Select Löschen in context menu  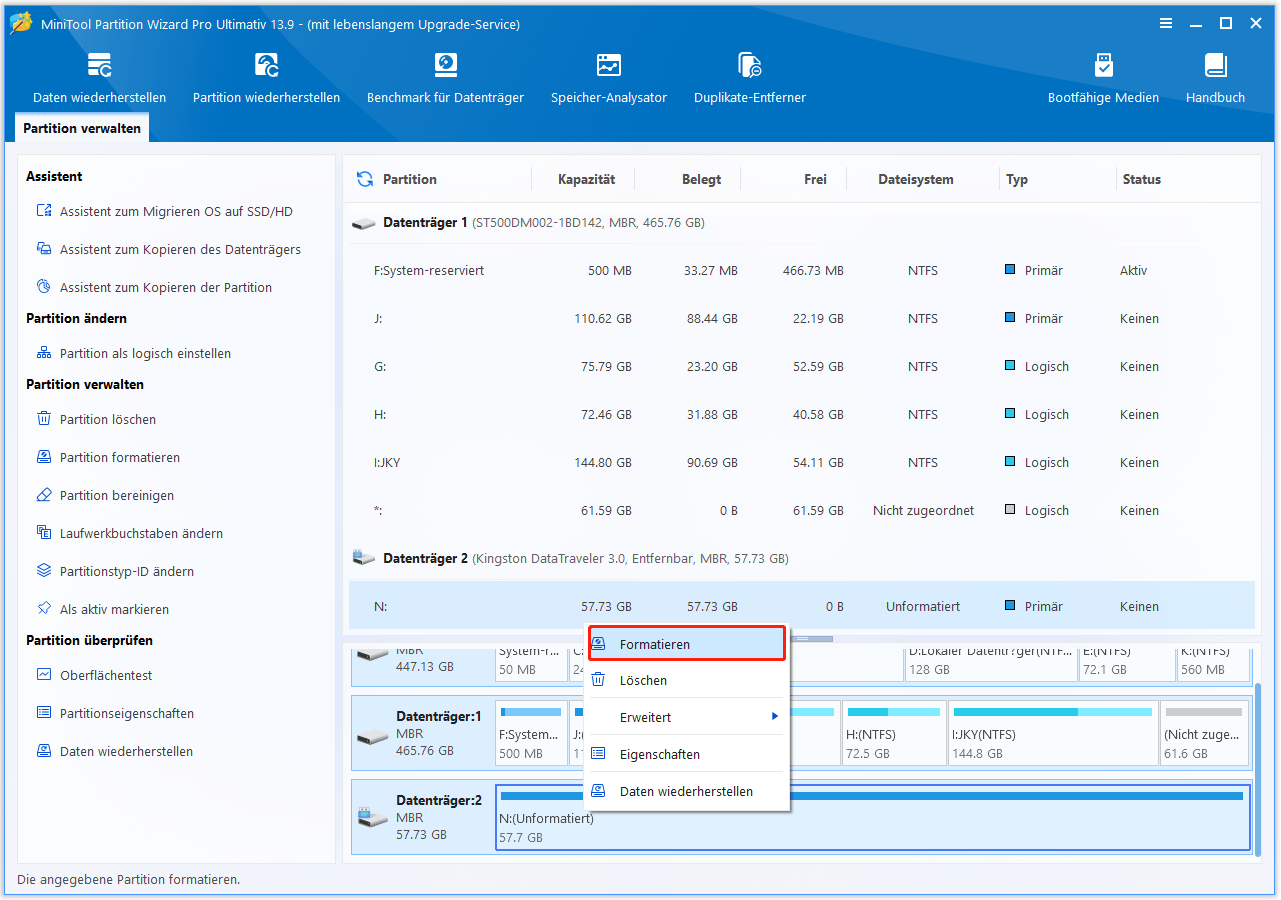tap(686, 681)
